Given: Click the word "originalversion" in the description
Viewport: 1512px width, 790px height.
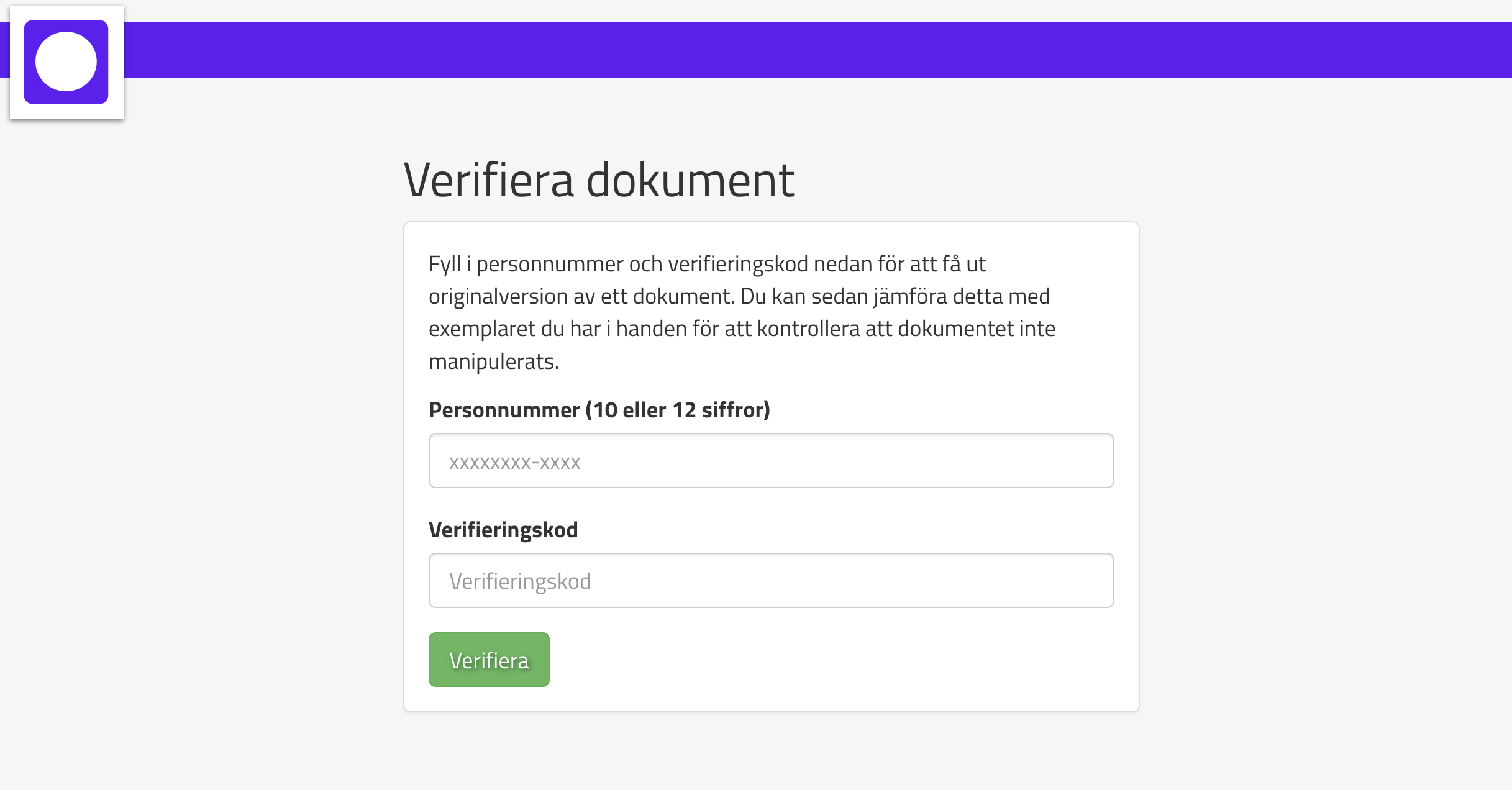Looking at the screenshot, I should (x=498, y=296).
